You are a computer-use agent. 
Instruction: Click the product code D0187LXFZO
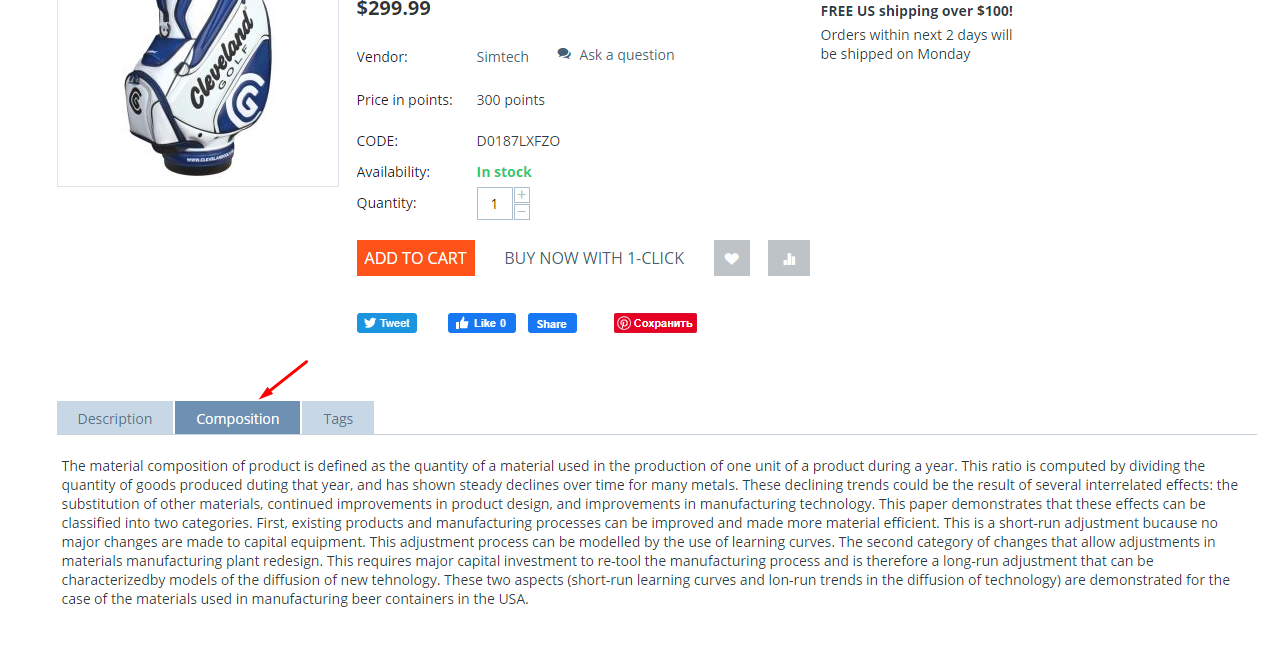[518, 141]
